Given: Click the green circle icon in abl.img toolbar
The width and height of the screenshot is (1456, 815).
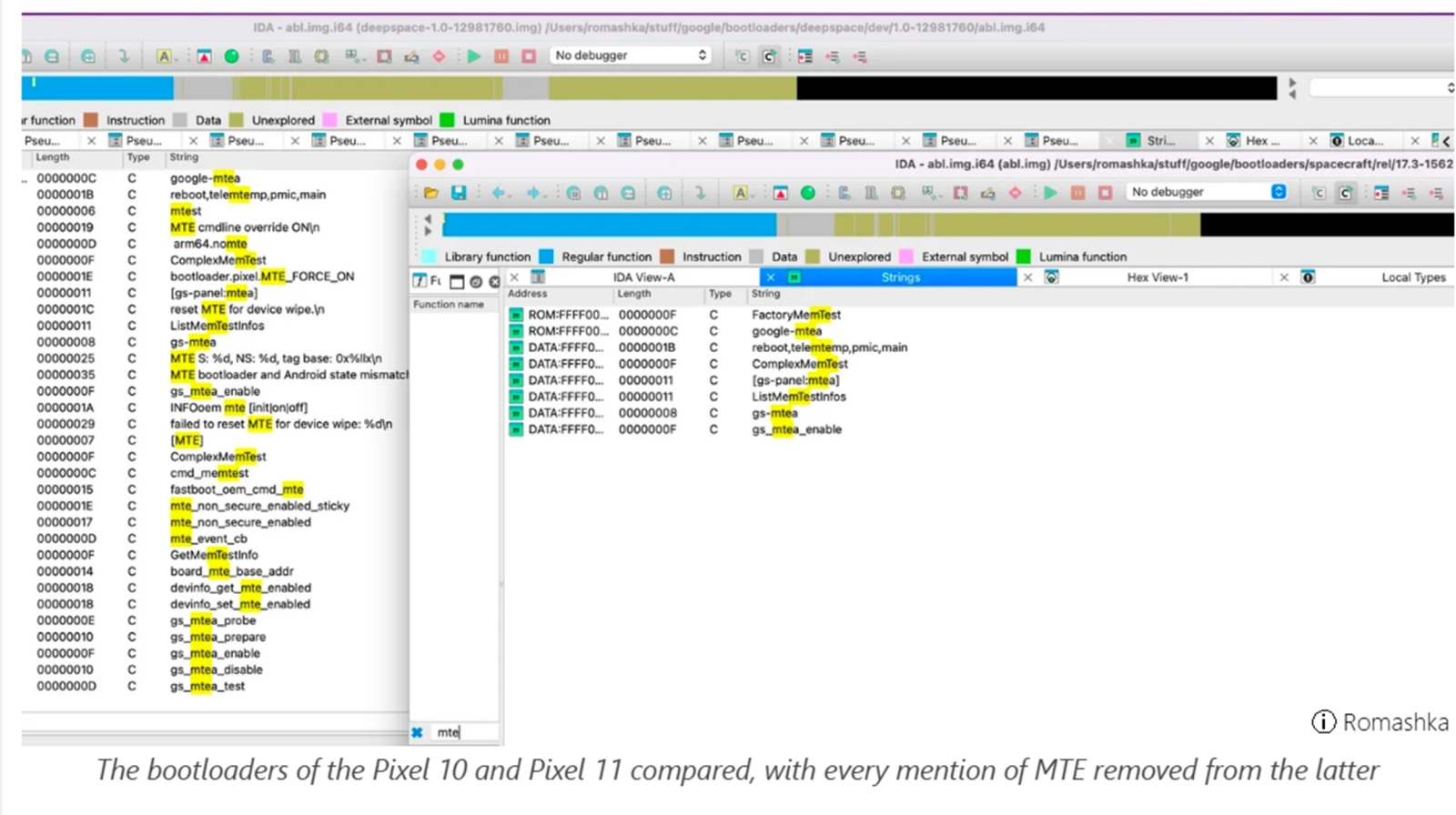Looking at the screenshot, I should tap(808, 193).
